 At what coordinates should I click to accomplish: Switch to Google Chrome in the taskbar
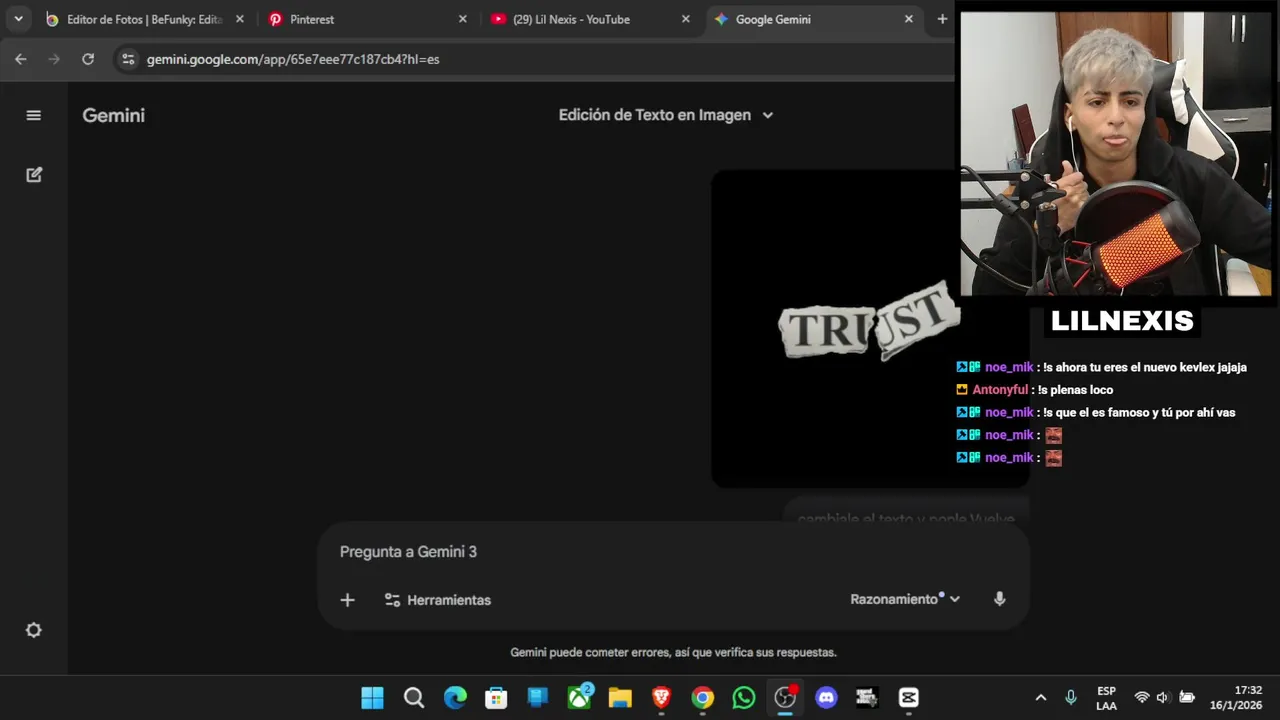pyautogui.click(x=703, y=698)
